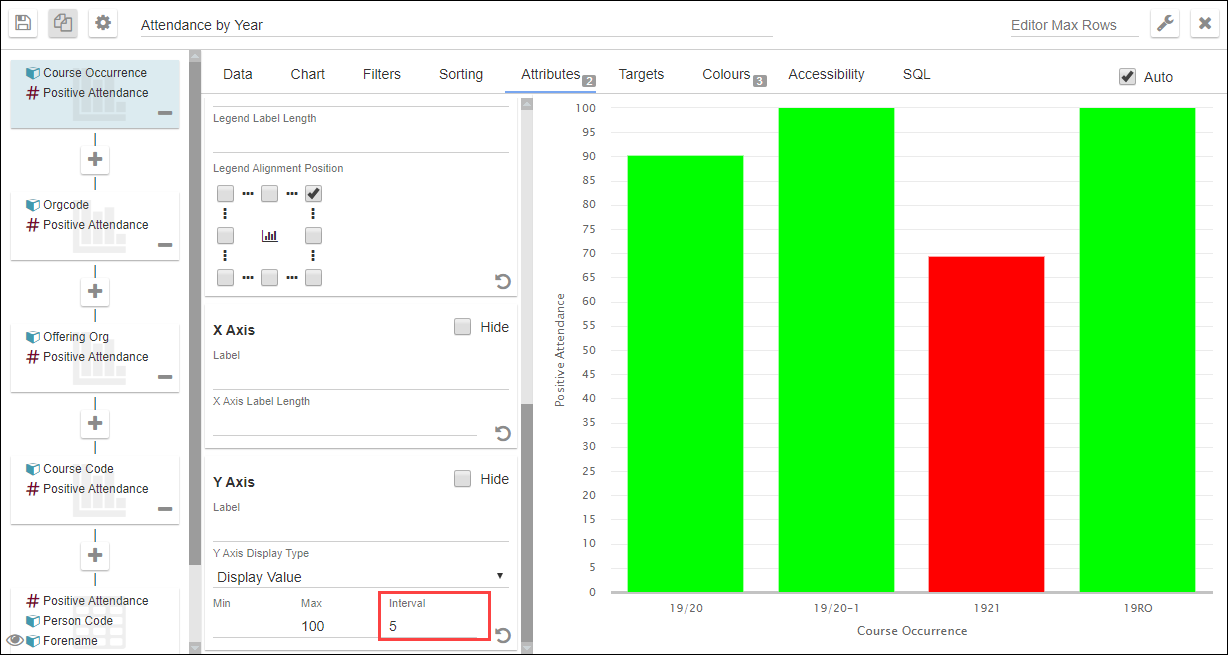1228x655 pixels.
Task: Select the center chart icon in Legend Alignment
Action: [269, 235]
